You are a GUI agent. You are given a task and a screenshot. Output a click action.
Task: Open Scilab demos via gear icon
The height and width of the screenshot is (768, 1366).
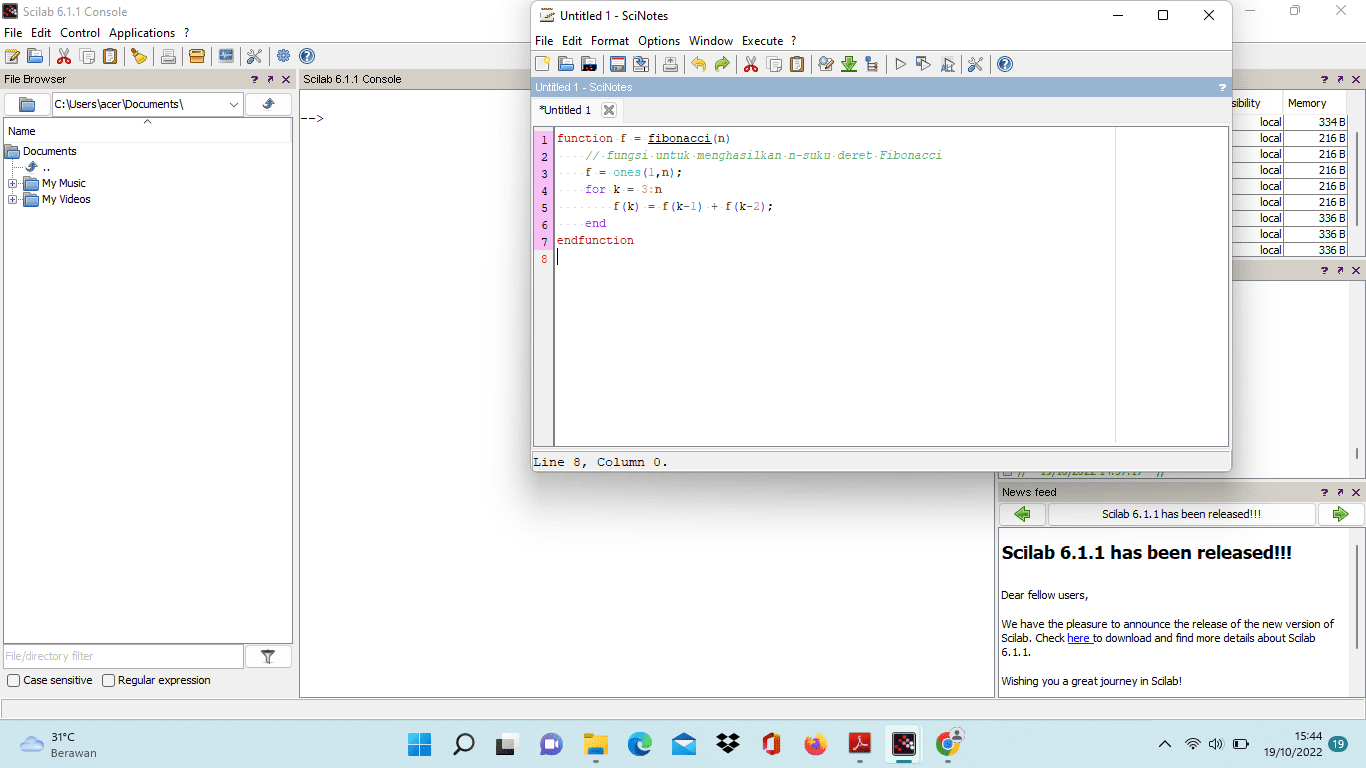[284, 57]
